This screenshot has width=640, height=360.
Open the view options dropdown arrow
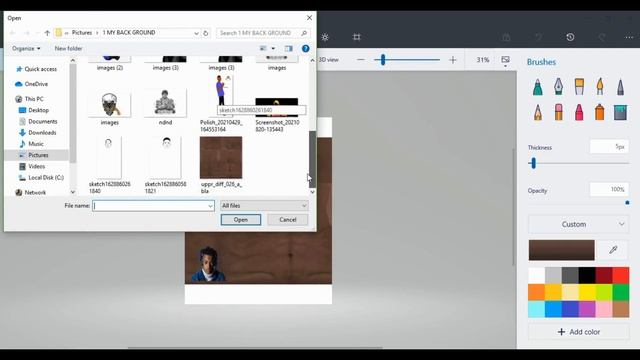(273, 49)
